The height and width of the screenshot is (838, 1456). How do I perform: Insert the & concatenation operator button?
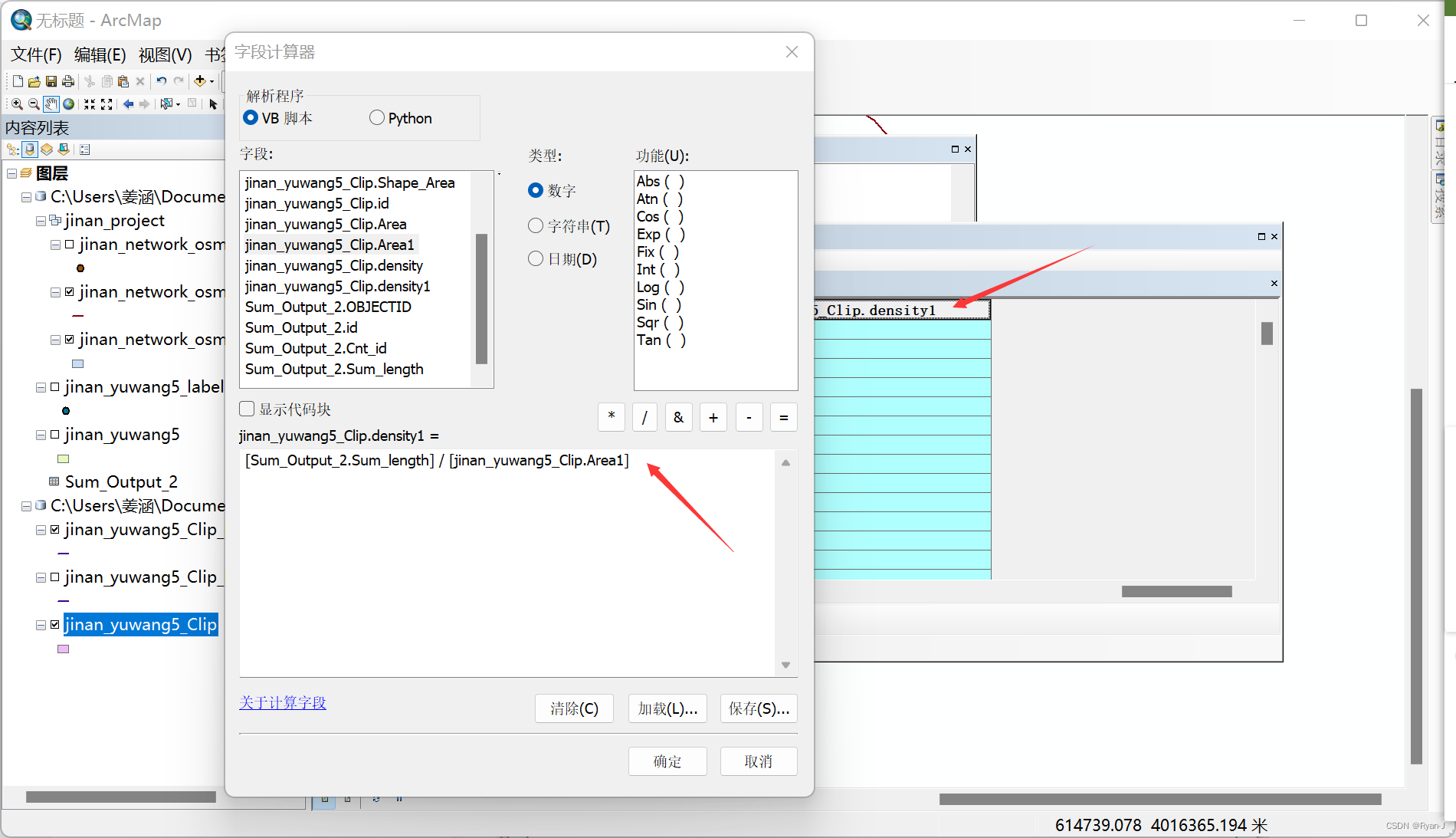pyautogui.click(x=678, y=417)
